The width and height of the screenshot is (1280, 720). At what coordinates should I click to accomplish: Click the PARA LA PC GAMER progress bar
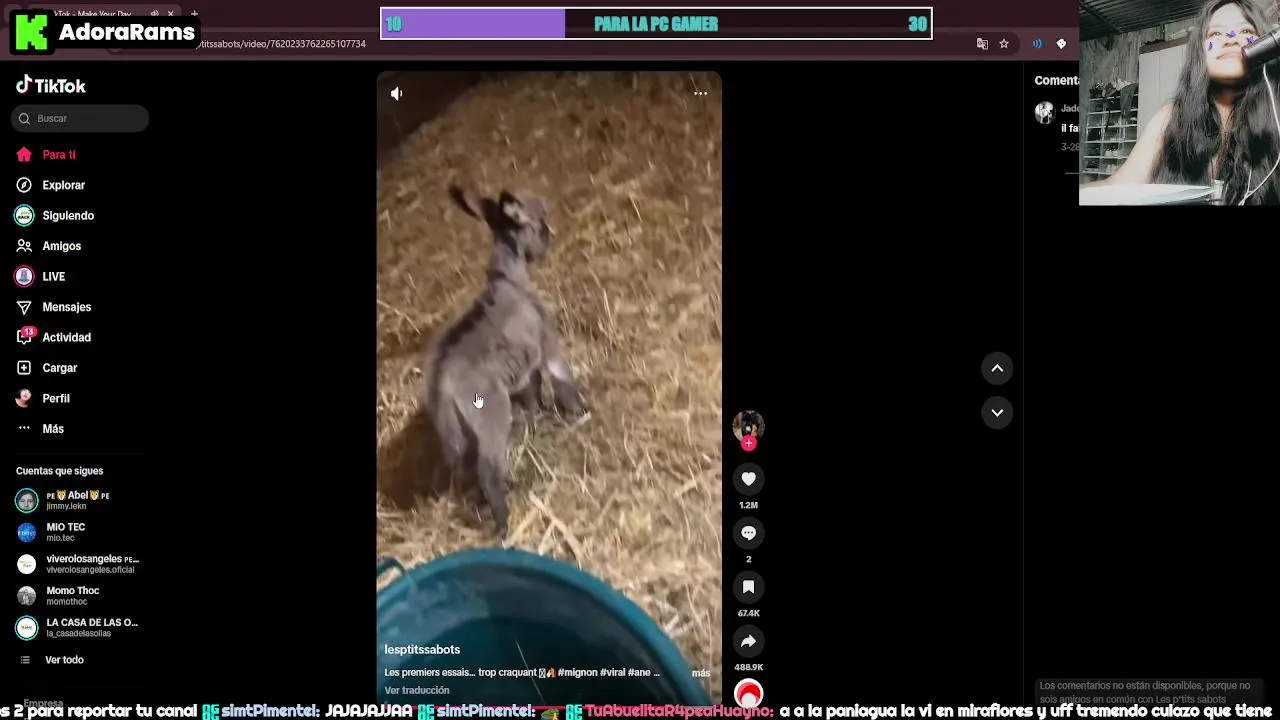(656, 24)
